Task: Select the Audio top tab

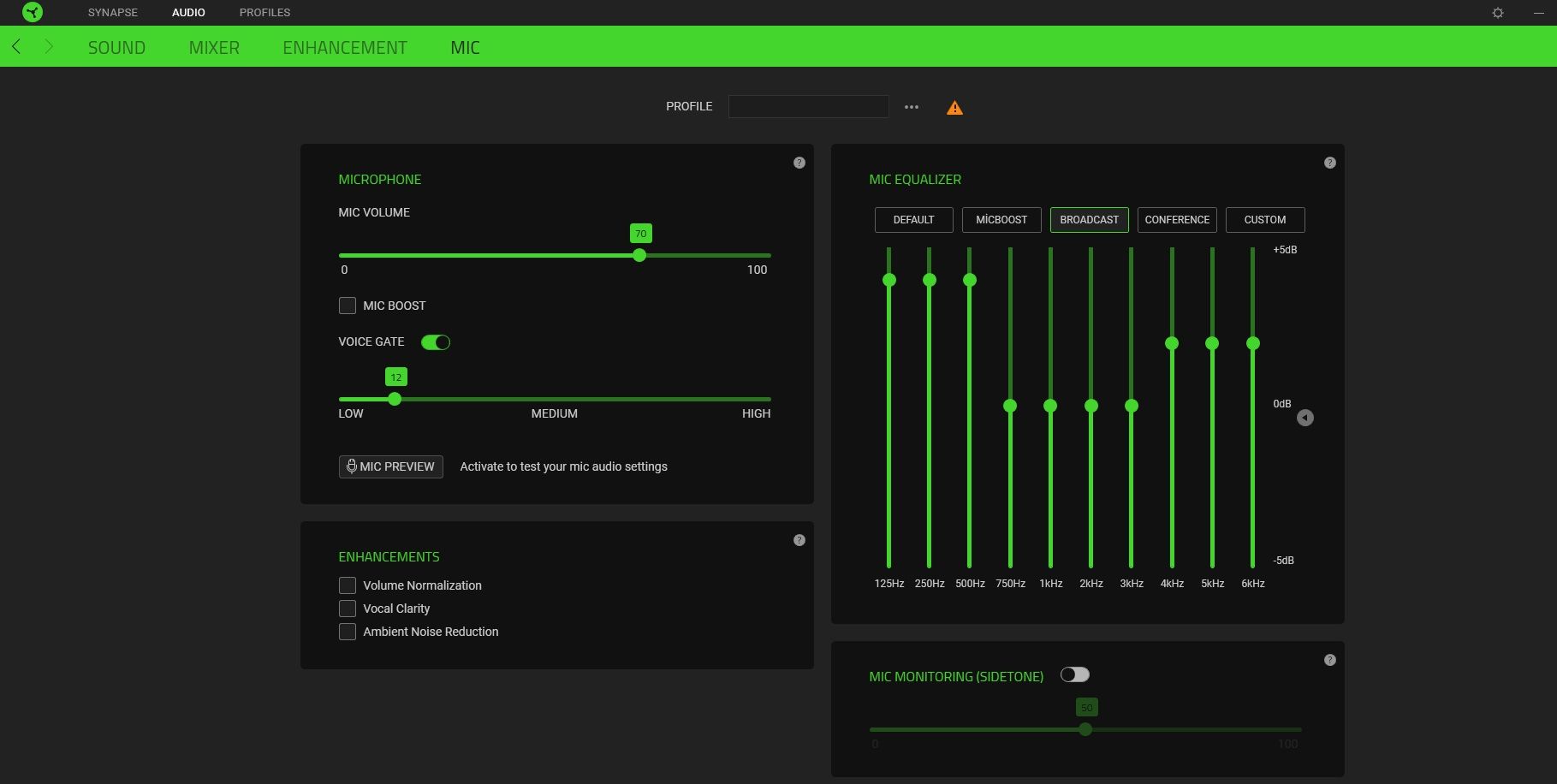Action: pyautogui.click(x=188, y=13)
